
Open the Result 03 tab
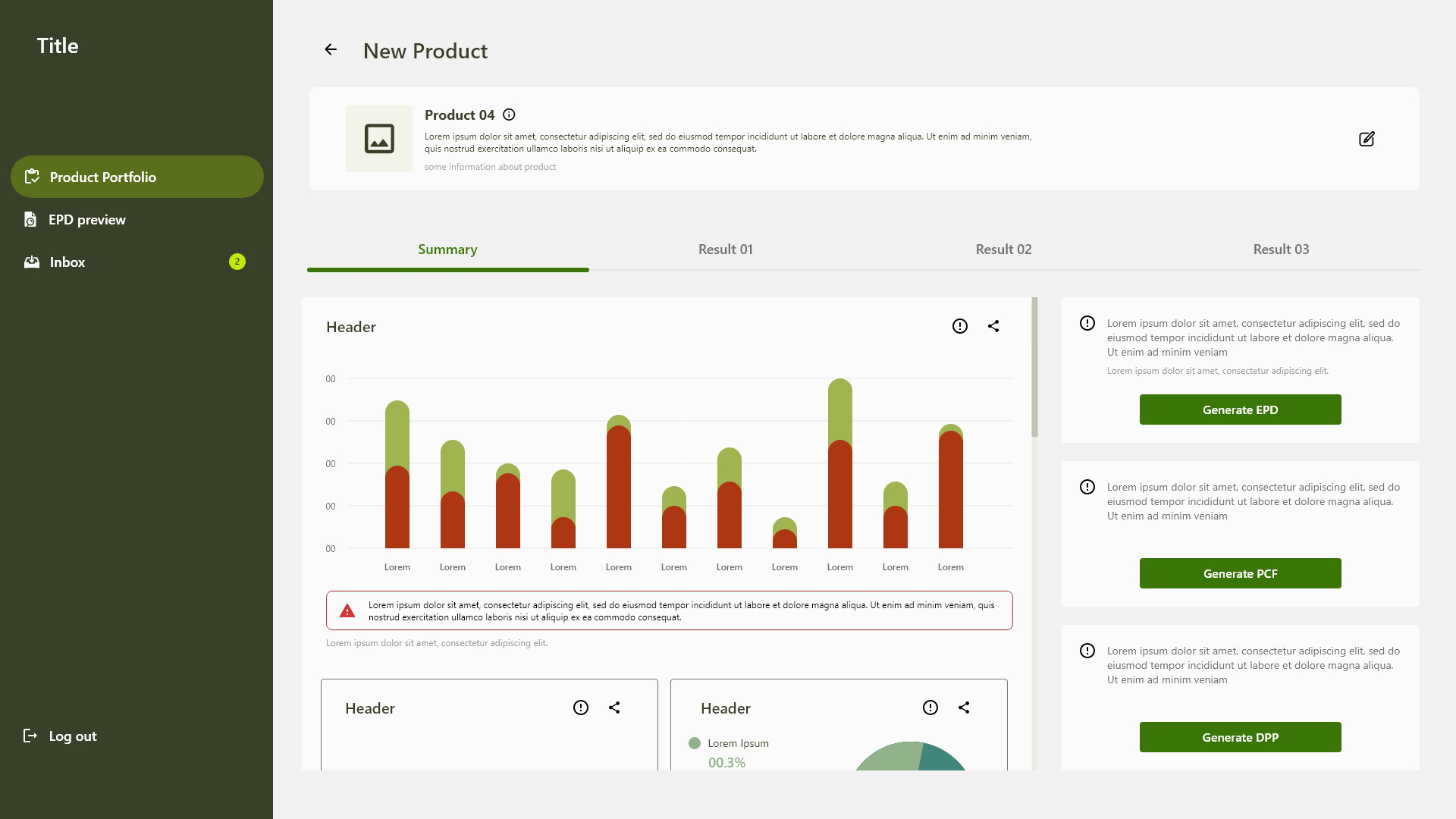pos(1281,249)
